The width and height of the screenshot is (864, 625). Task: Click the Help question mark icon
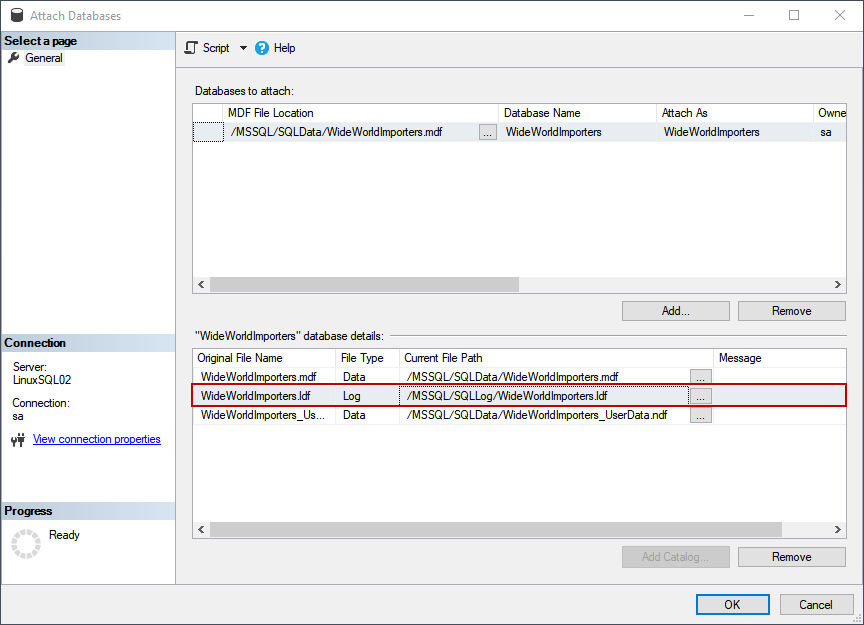tap(262, 48)
